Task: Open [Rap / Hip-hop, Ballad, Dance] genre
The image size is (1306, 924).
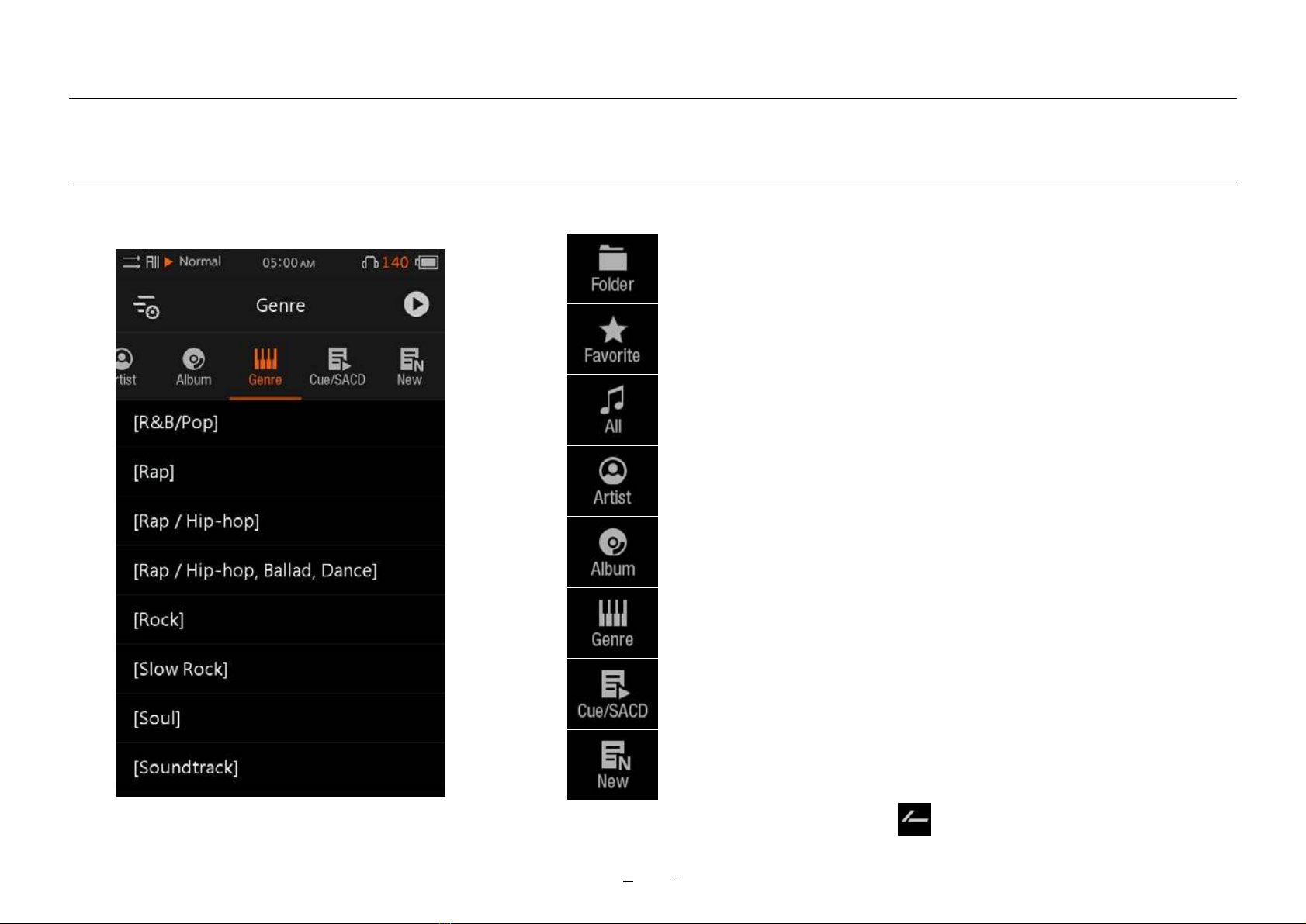Action: (281, 570)
